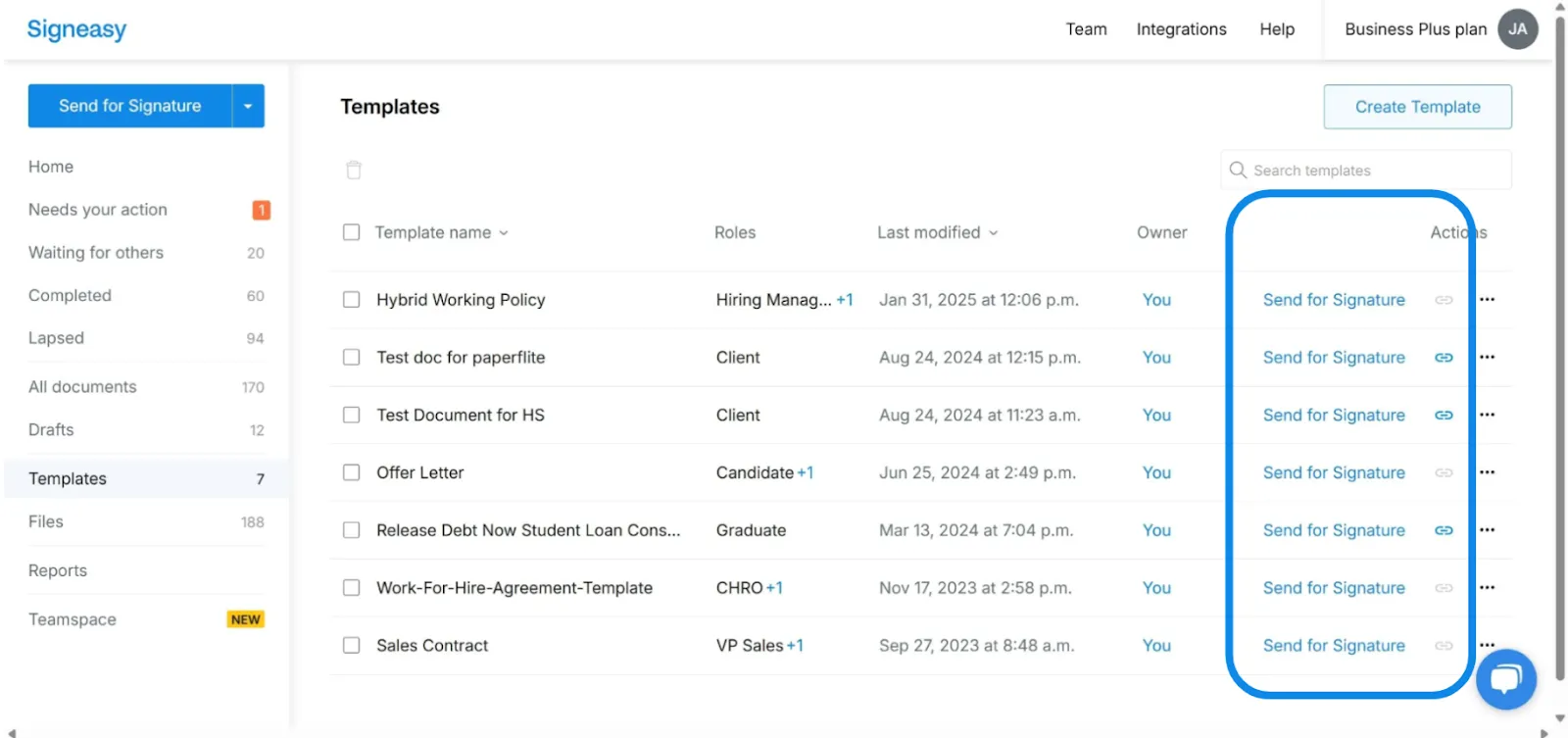This screenshot has height=738, width=1568.
Task: Check the Sales Contract row
Action: click(351, 646)
